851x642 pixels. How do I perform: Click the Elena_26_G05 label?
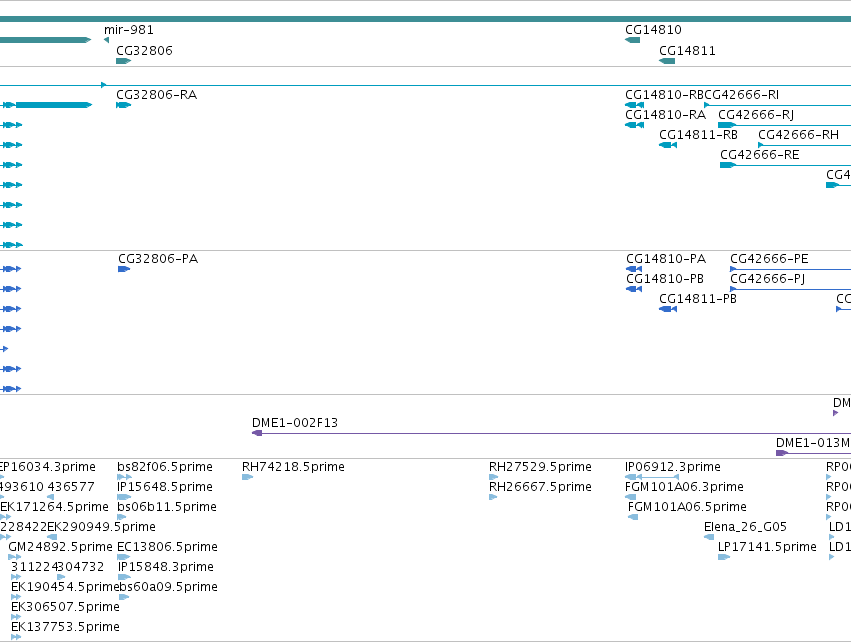745,527
